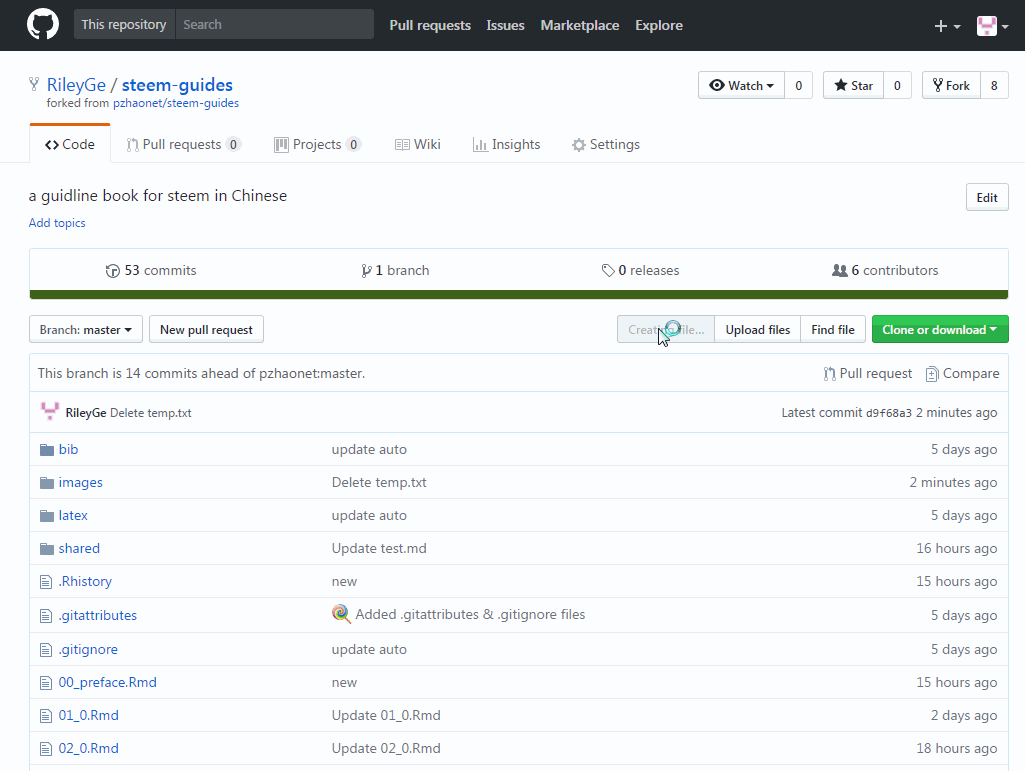Open .gitattributes file
The image size is (1025, 771).
pyautogui.click(x=98, y=615)
